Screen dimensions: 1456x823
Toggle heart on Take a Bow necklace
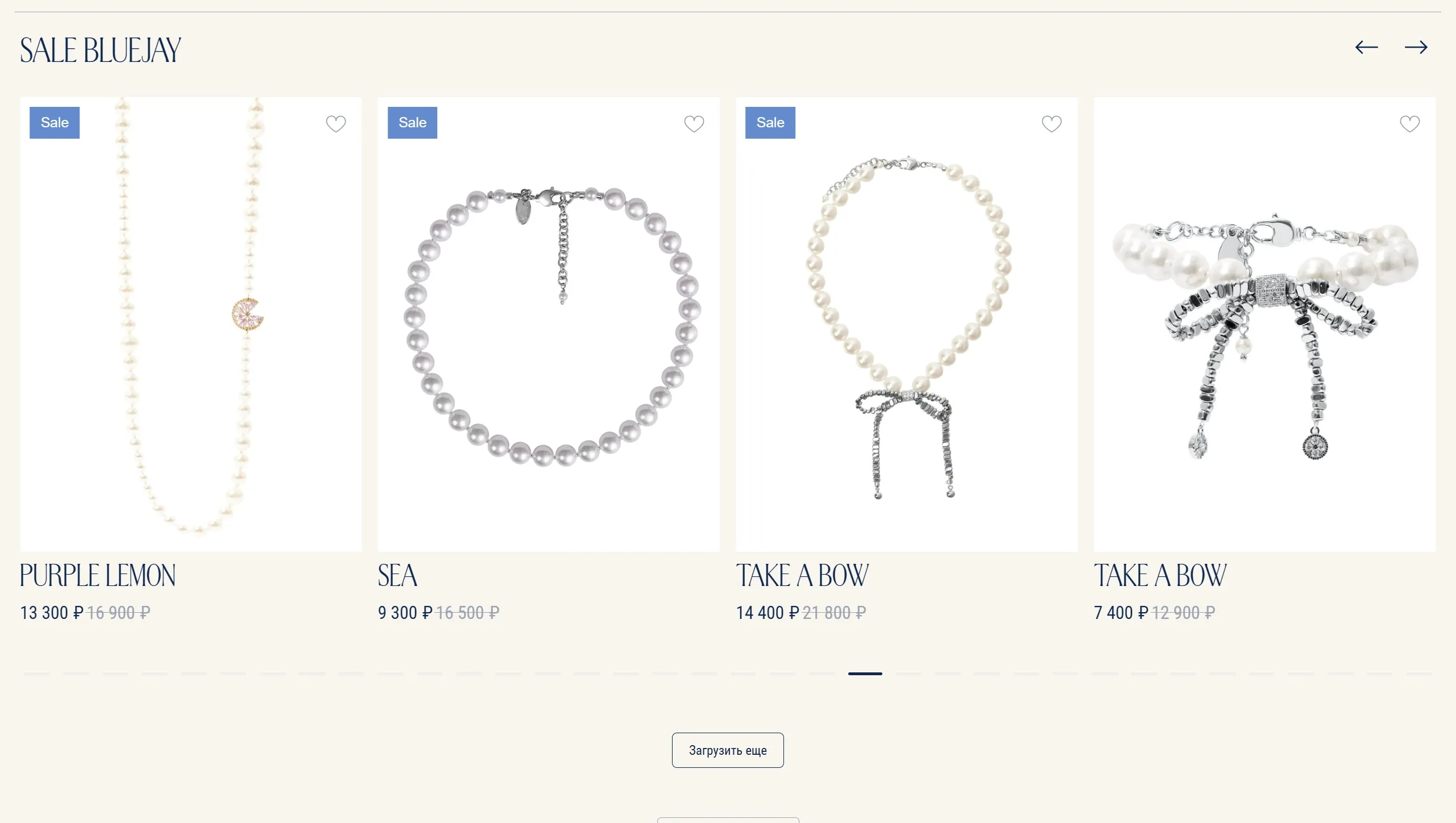point(1051,123)
